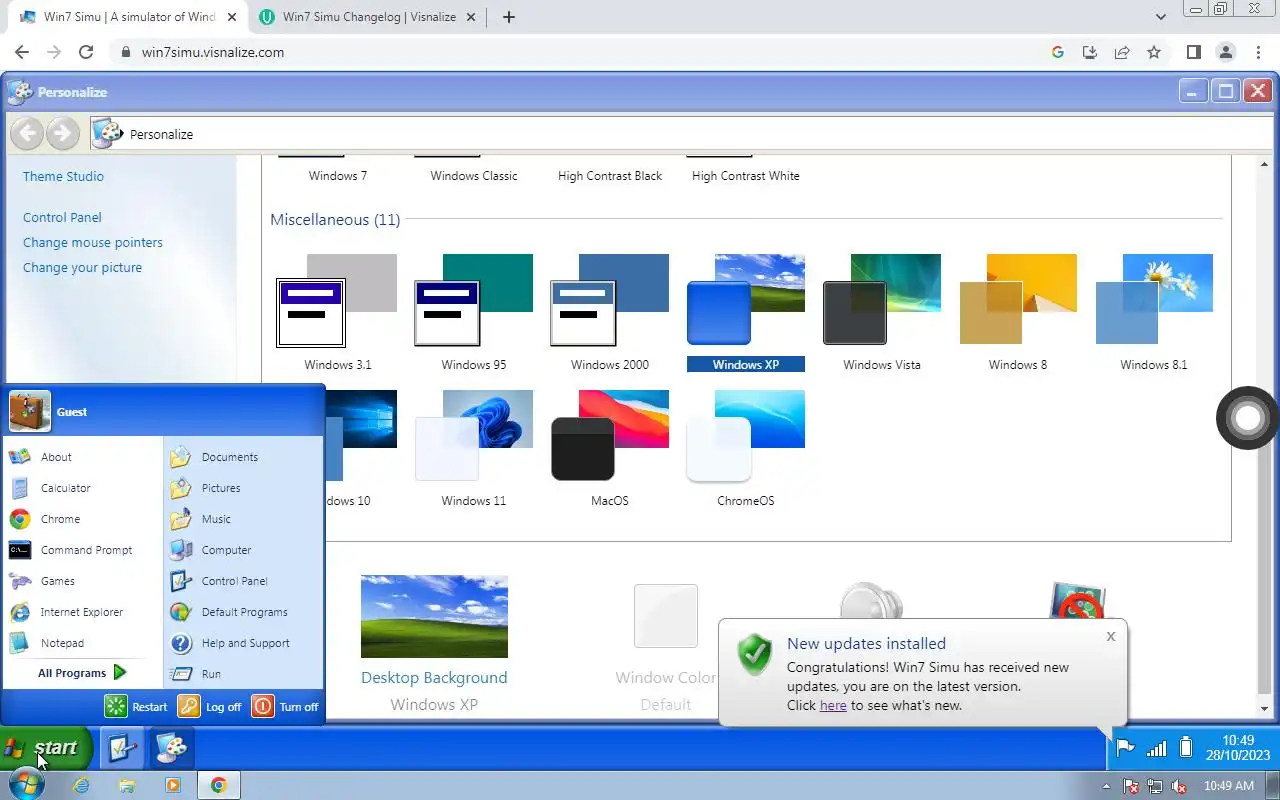Open Window Color settings

pyautogui.click(x=665, y=648)
